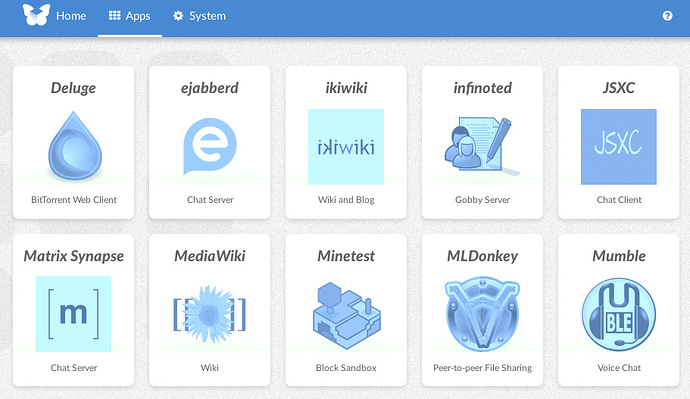Screen dimensions: 690x399
Task: Open the help question mark icon
Action: coord(667,16)
